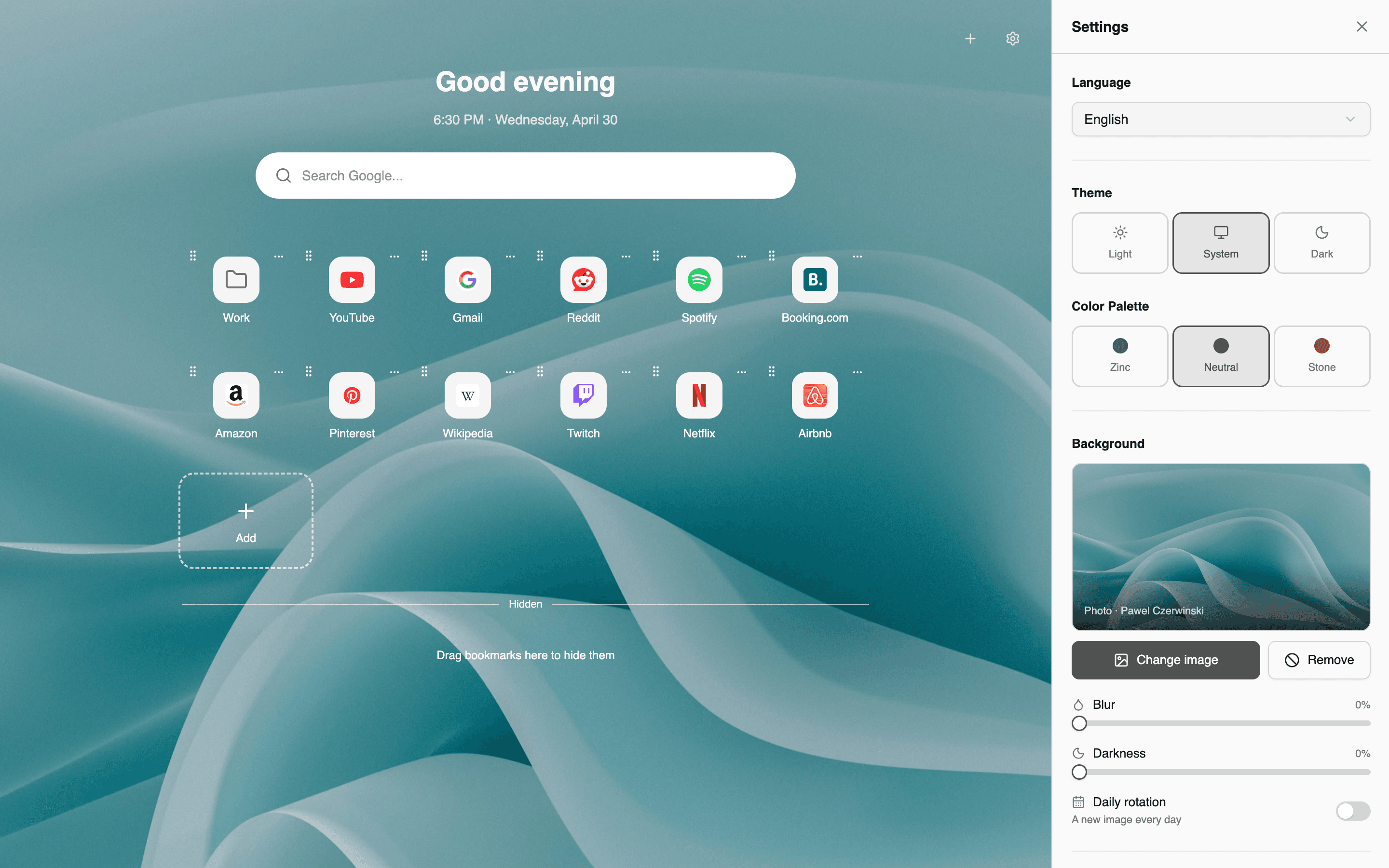Screen dimensions: 1389x868
Task: Click the drag handle beside Work
Action: coord(193,256)
